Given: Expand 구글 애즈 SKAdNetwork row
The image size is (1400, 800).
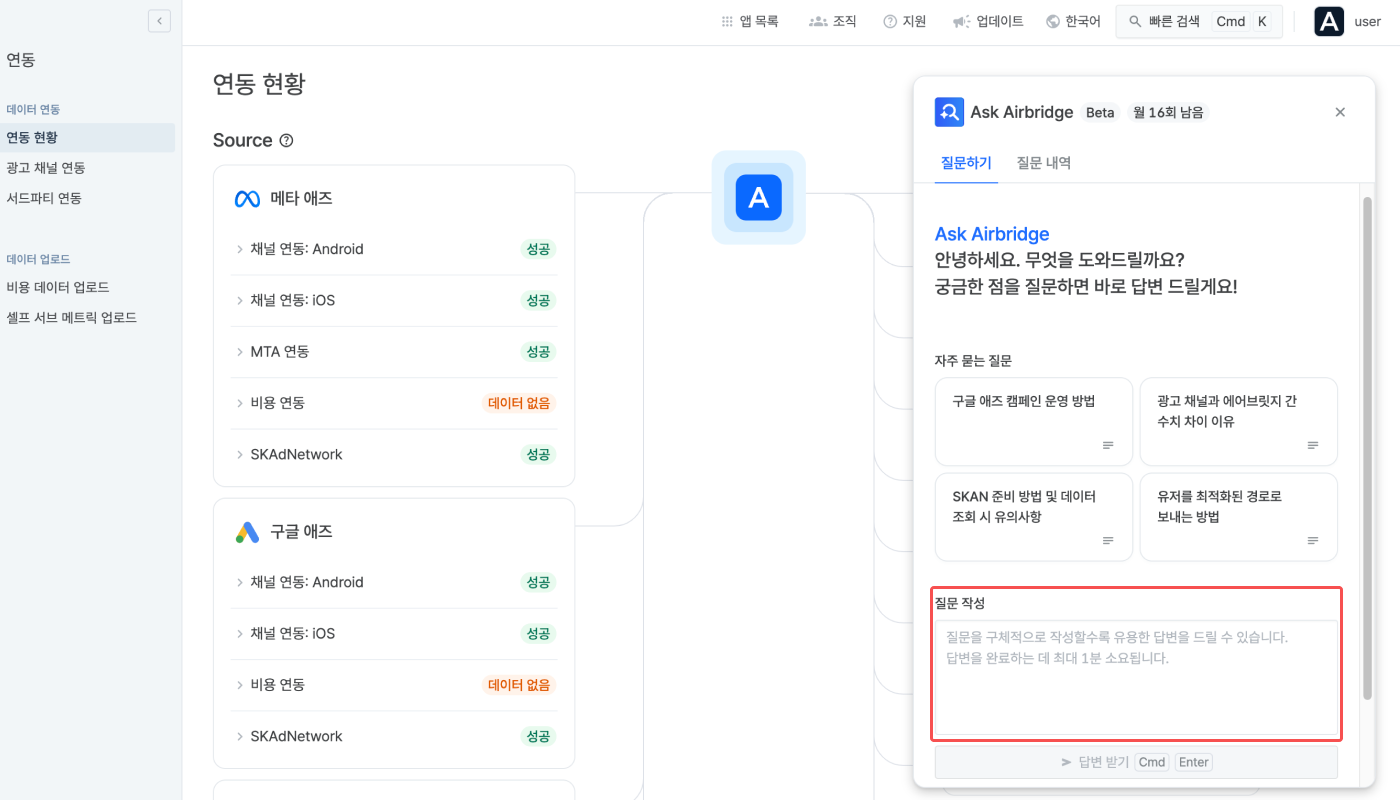Looking at the screenshot, I should click(x=394, y=736).
